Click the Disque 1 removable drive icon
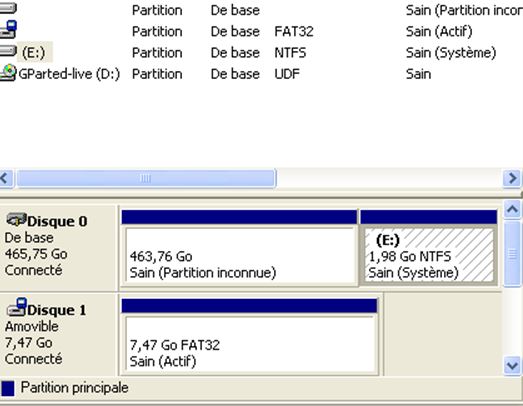Viewport: 523px width, 406px height. click(x=16, y=307)
